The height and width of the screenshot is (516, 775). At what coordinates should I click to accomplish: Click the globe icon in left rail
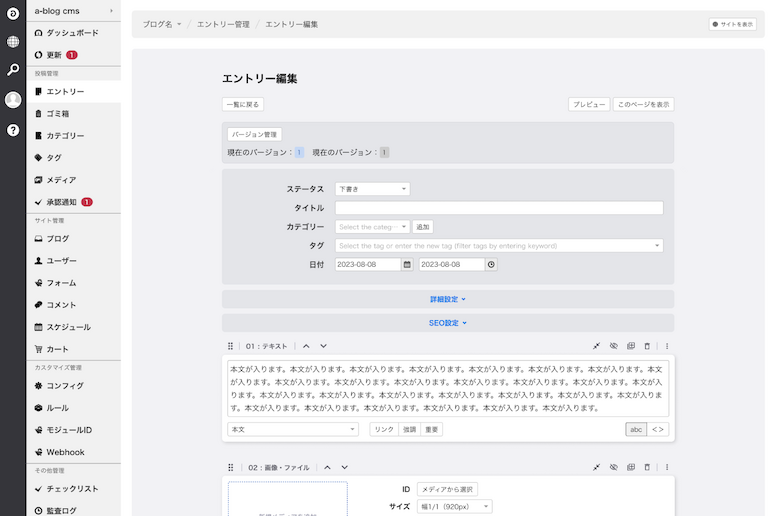[x=13, y=42]
